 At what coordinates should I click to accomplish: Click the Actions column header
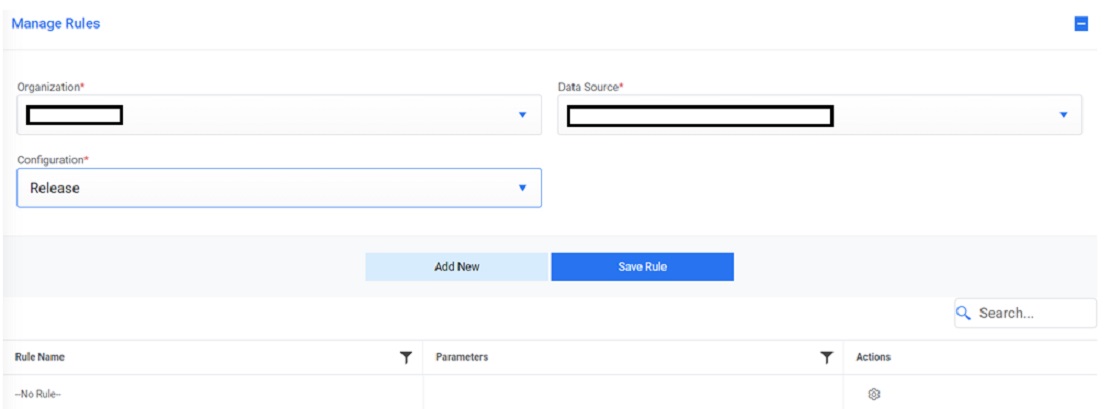click(x=873, y=357)
